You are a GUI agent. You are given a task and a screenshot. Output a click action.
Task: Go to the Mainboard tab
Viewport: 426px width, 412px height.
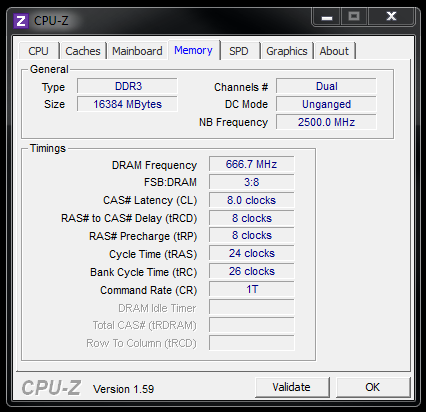[137, 51]
